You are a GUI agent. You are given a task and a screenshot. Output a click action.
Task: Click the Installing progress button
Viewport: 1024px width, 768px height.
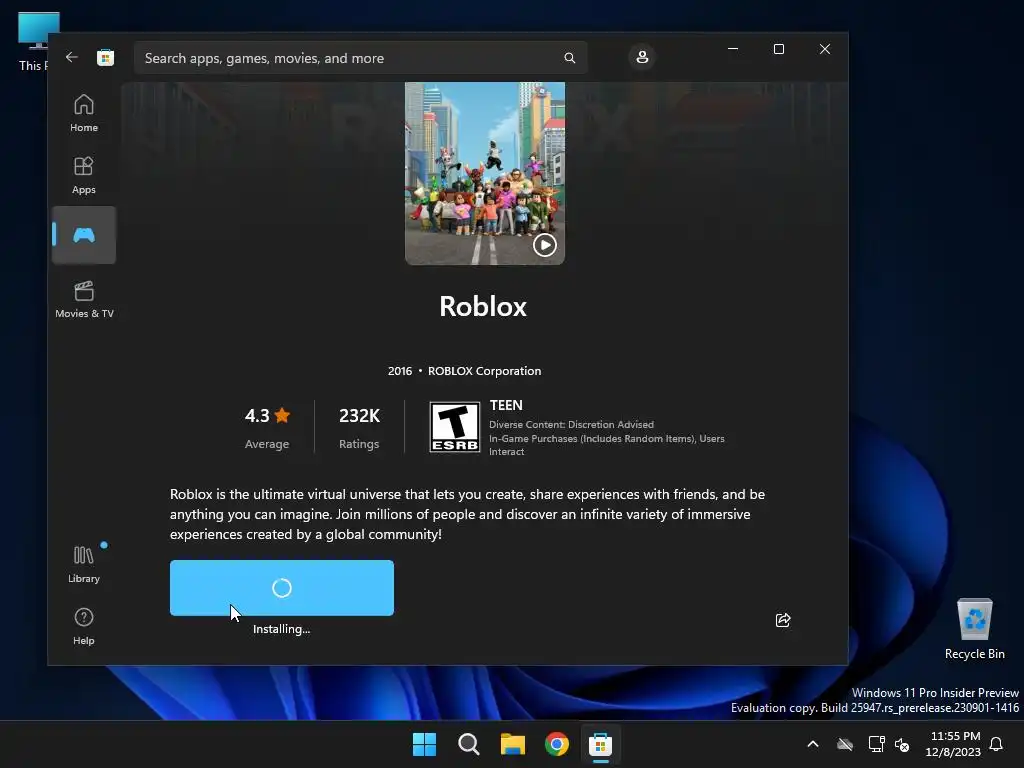point(281,588)
